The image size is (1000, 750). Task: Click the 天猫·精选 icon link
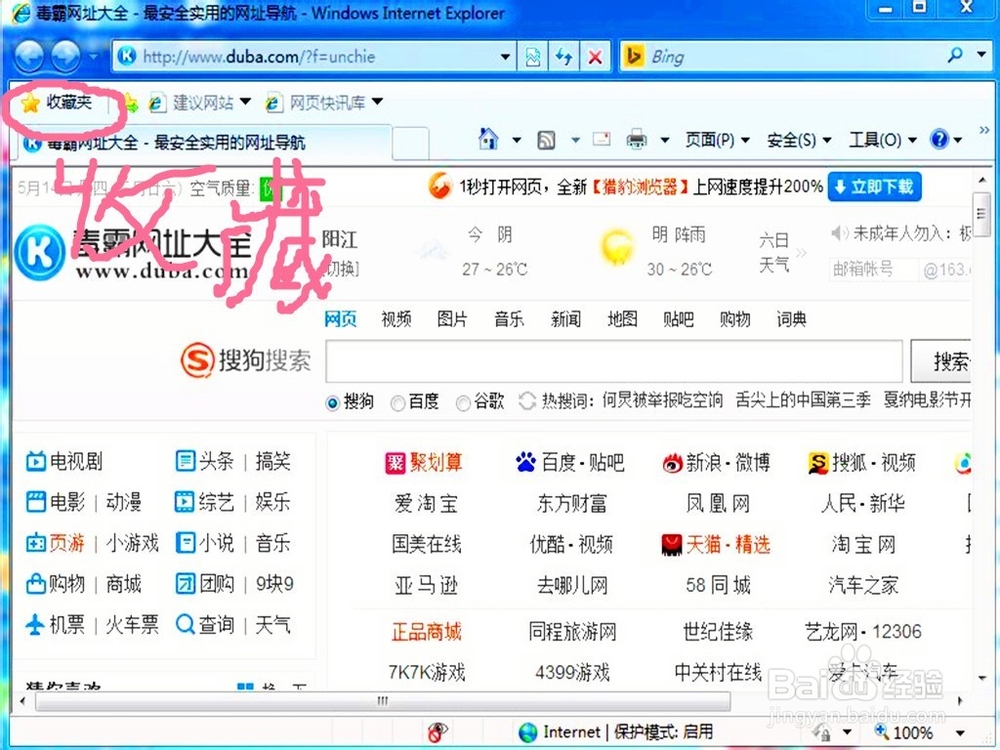click(x=716, y=544)
